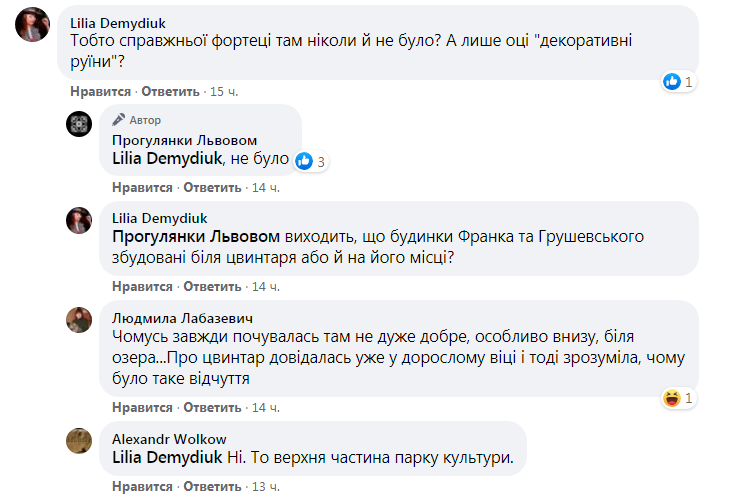Image resolution: width=739 pixels, height=500 pixels.
Task: Like Людмила Лабазевич's comment
Action: 137,408
